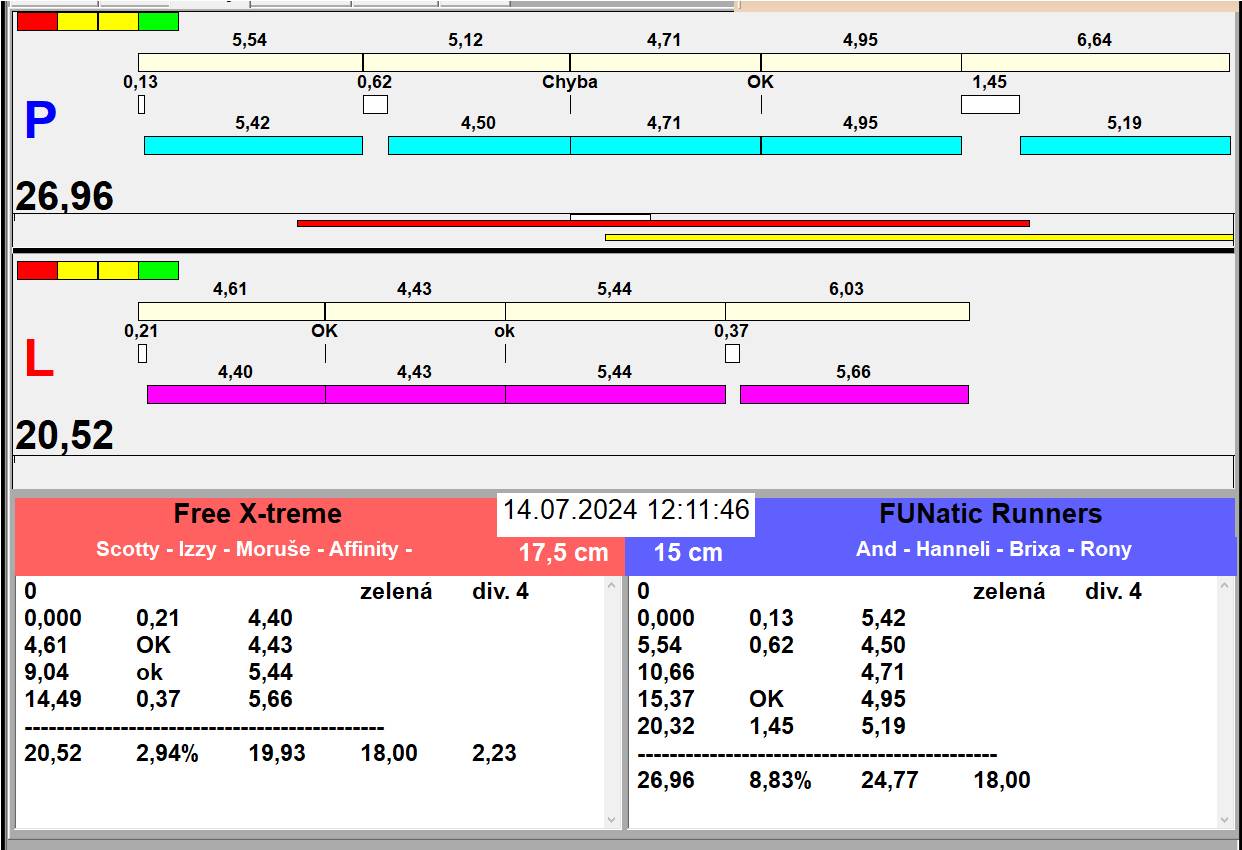Click the Free X-treme team header
This screenshot has width=1242, height=850.
pos(258,514)
